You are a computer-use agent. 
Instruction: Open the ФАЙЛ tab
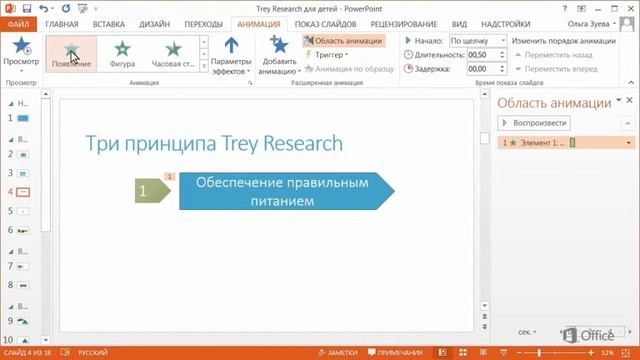[18, 24]
